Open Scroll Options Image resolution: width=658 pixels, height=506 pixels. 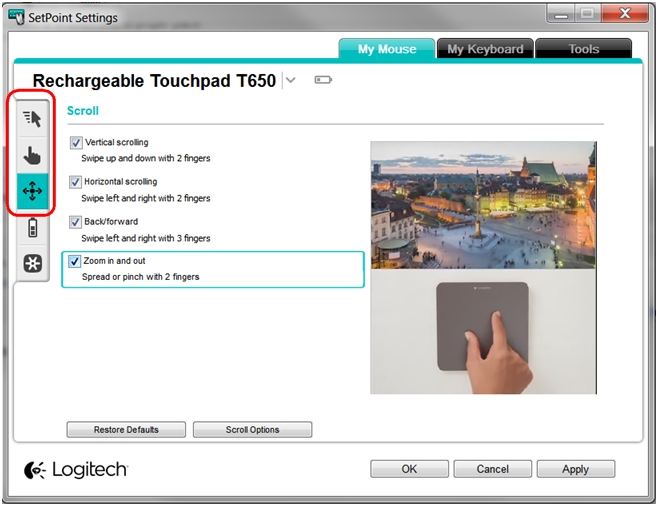click(x=252, y=430)
